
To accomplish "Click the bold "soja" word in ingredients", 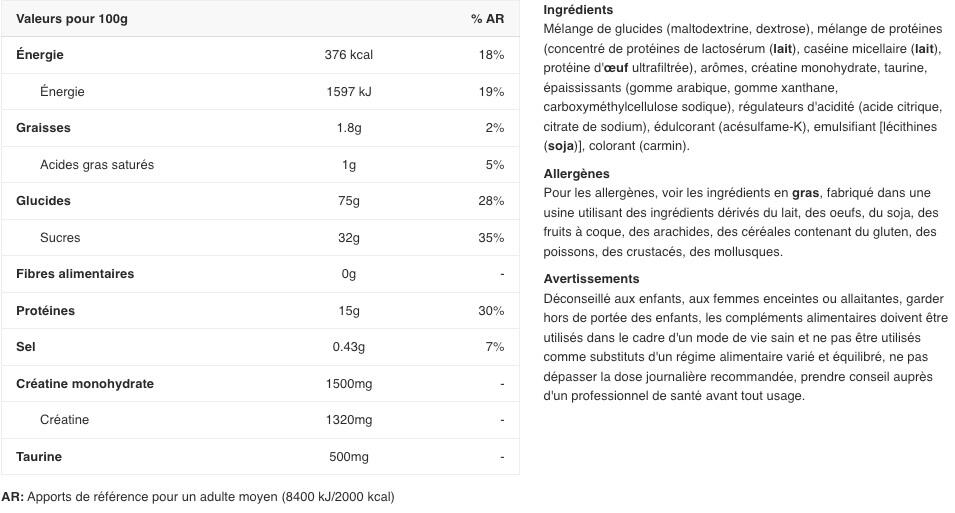I will pos(562,146).
